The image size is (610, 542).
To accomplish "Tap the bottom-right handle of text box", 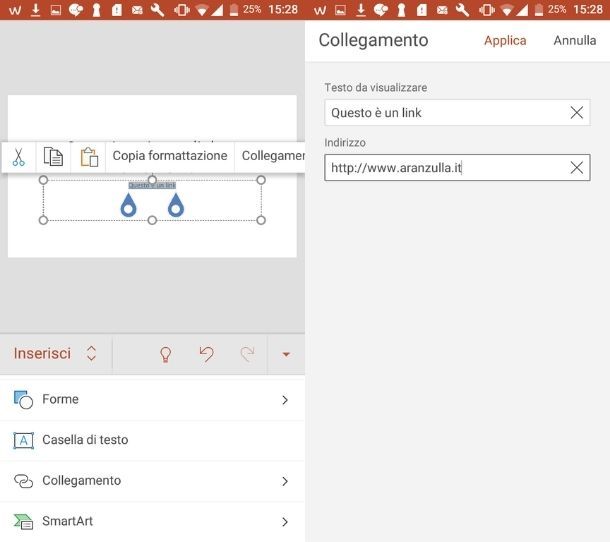I will [261, 220].
